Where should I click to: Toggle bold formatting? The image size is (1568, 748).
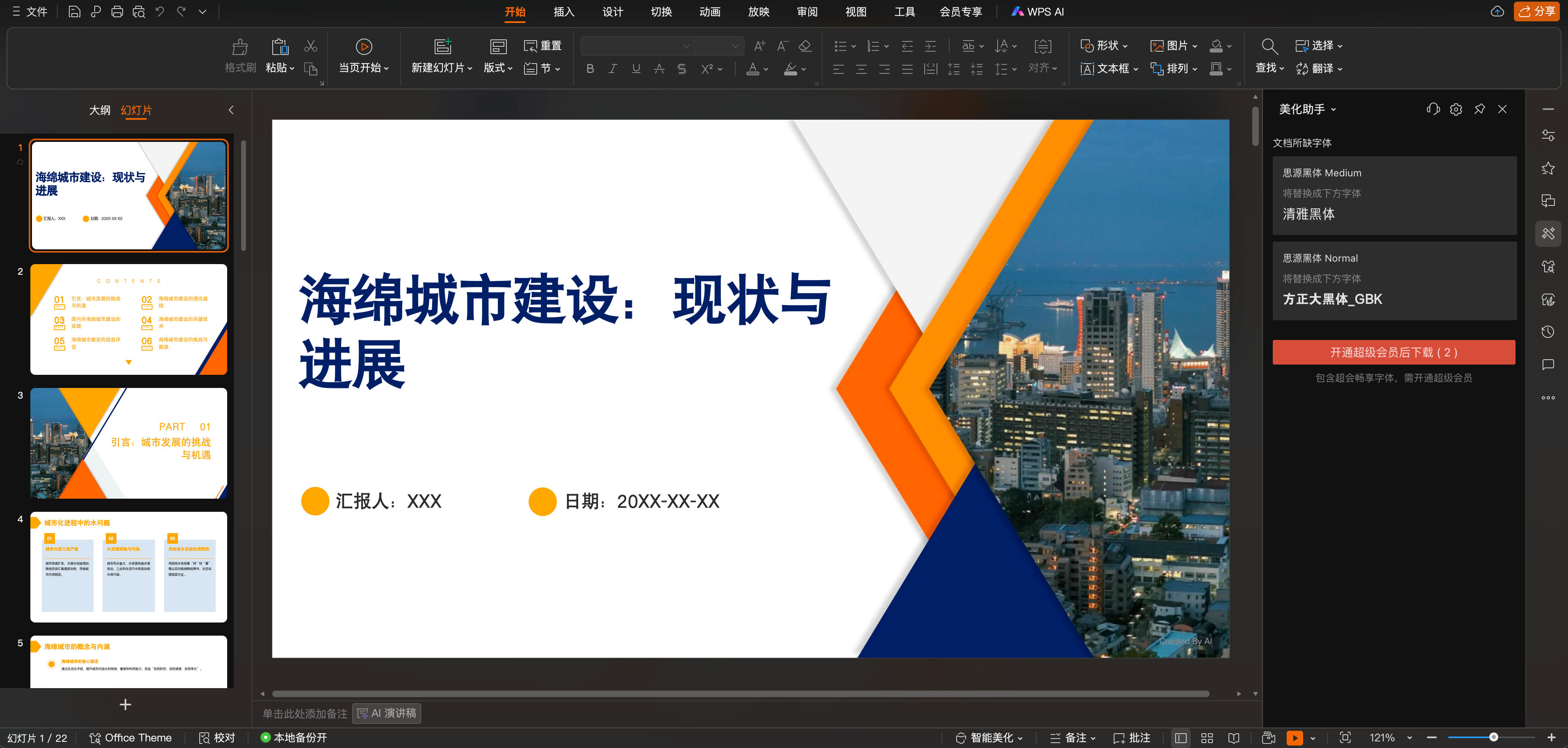pyautogui.click(x=590, y=69)
